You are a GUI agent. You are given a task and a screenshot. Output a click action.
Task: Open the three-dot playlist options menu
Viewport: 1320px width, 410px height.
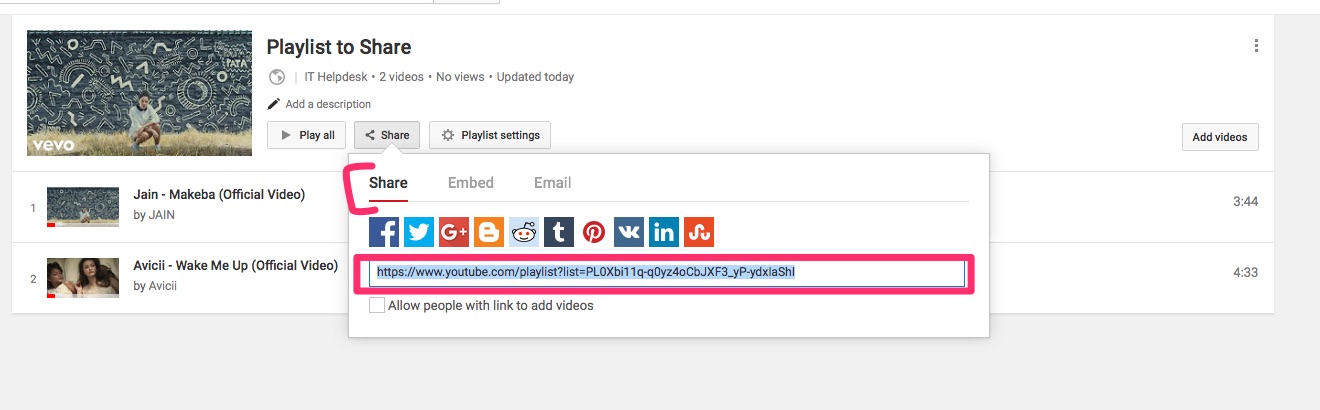click(x=1256, y=46)
